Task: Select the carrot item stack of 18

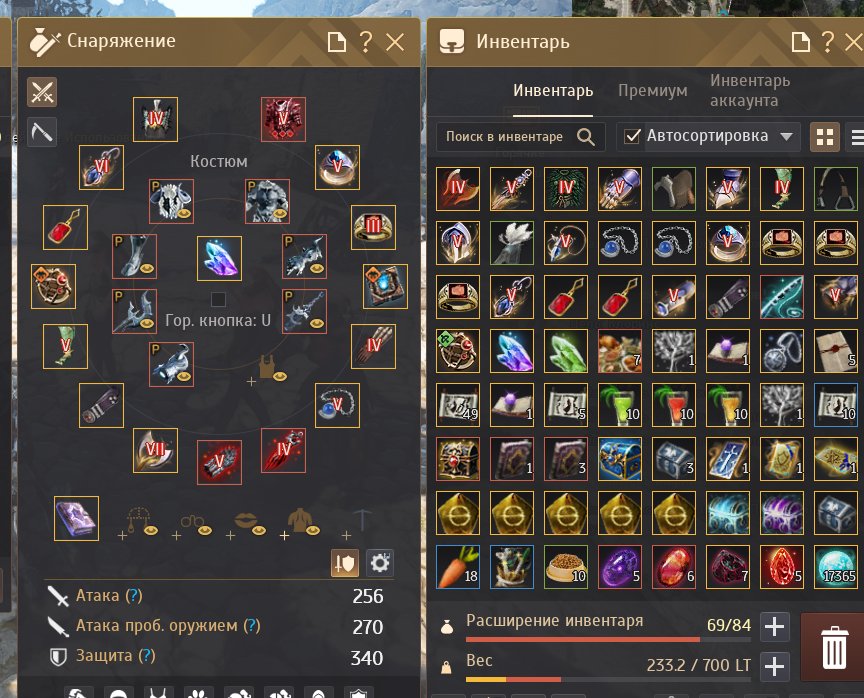Action: [x=457, y=567]
